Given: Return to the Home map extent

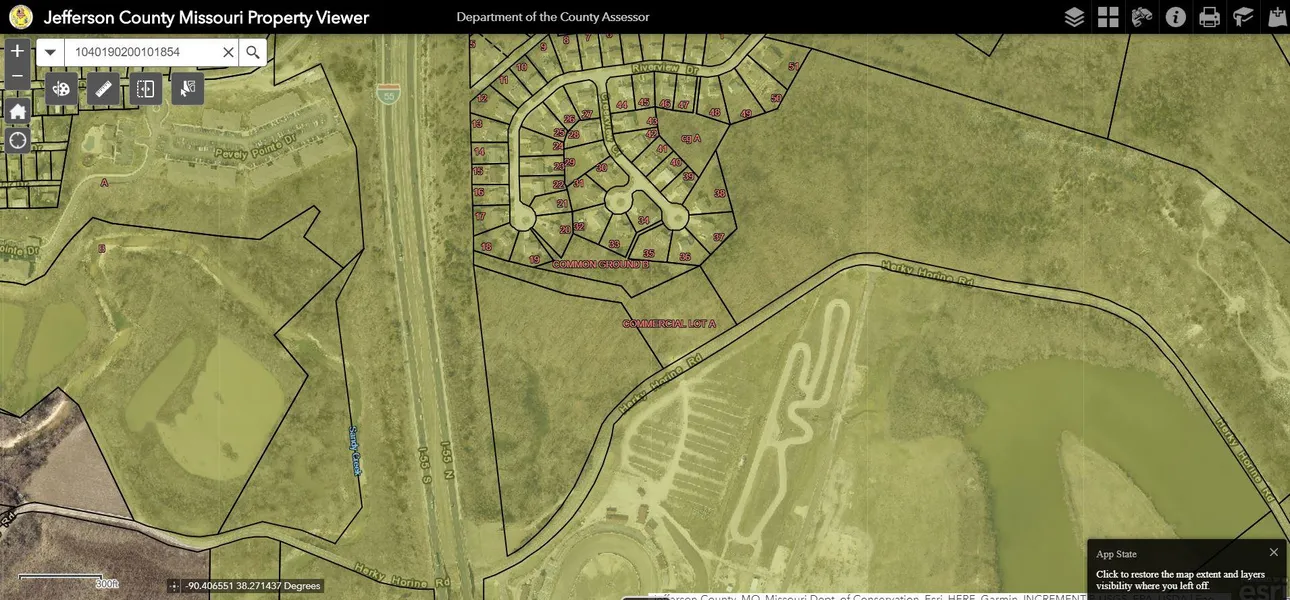Looking at the screenshot, I should click(x=17, y=111).
